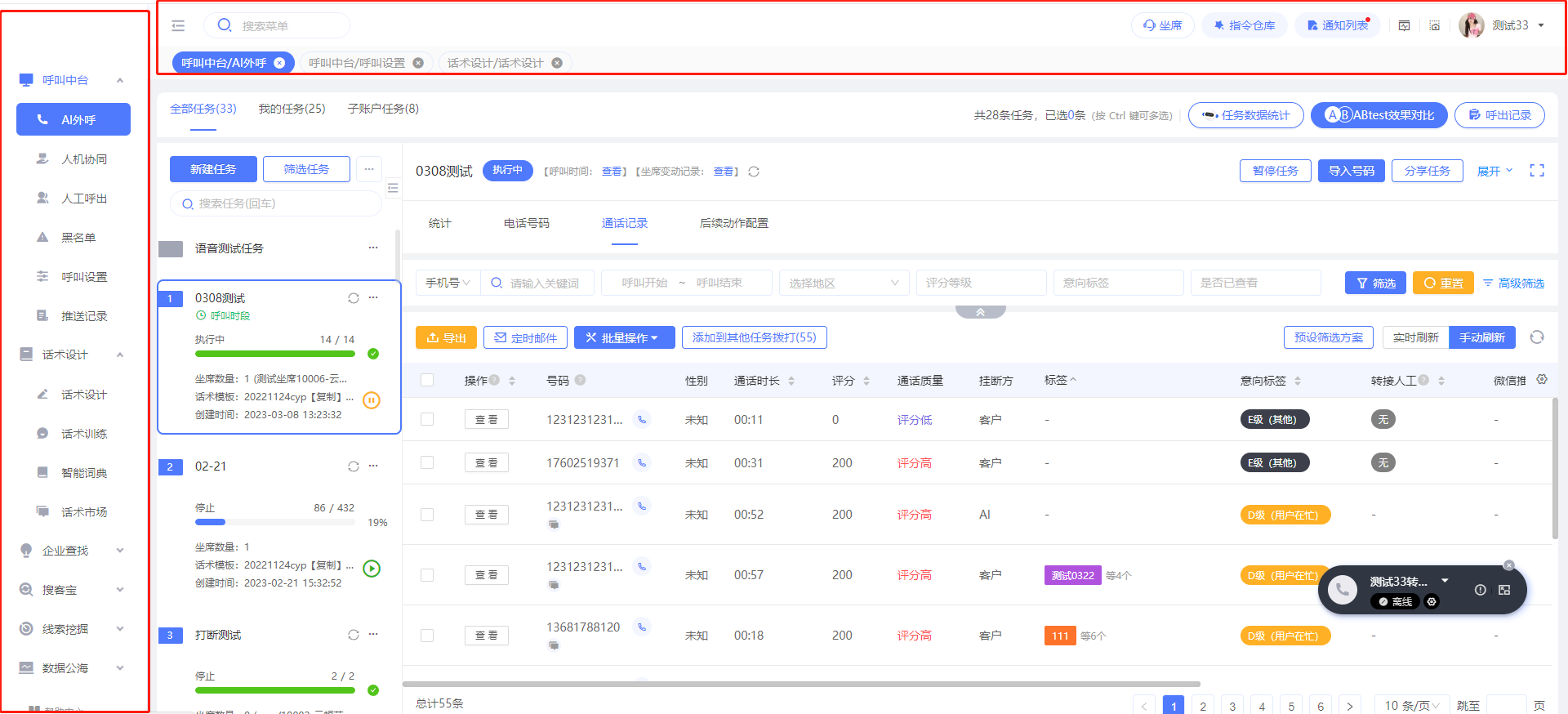The image size is (1568, 714).
Task: Open the 手机号 search type dropdown
Action: (448, 283)
